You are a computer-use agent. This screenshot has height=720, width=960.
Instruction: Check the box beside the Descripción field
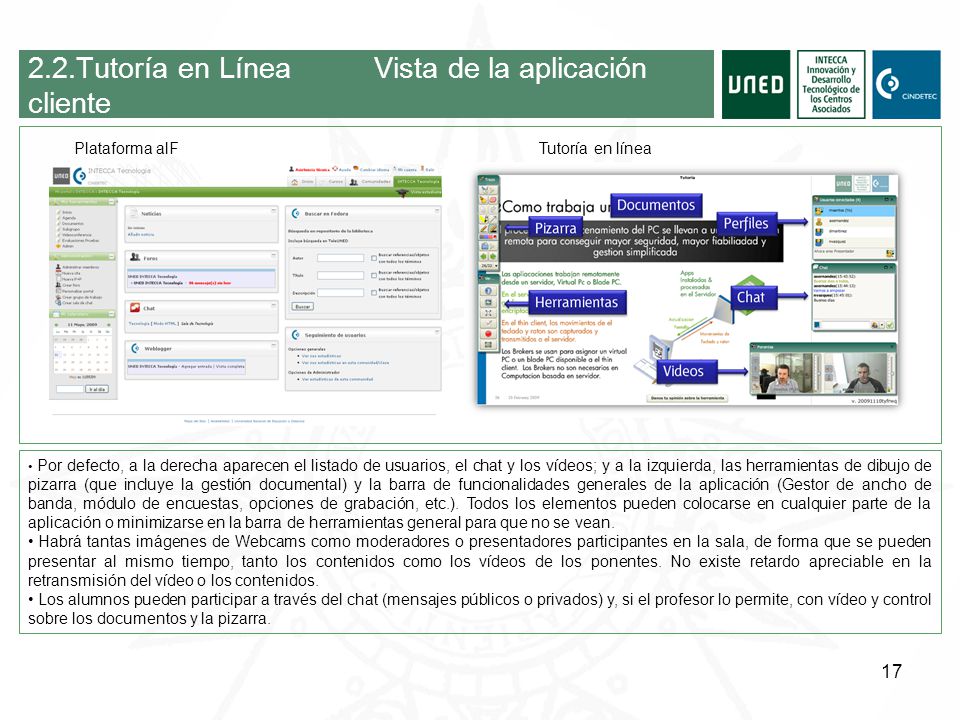click(373, 293)
